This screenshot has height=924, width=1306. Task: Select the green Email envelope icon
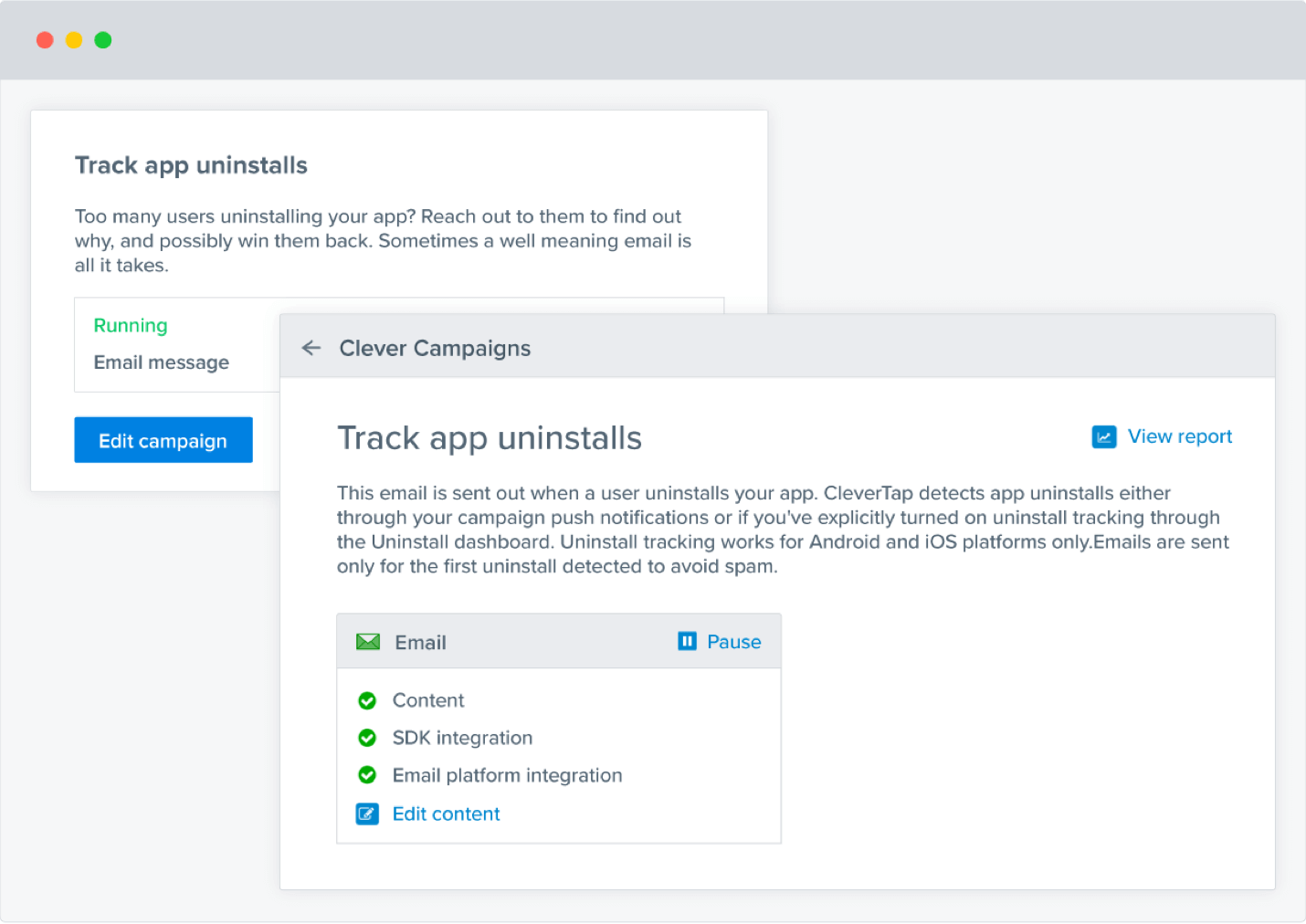pos(367,641)
